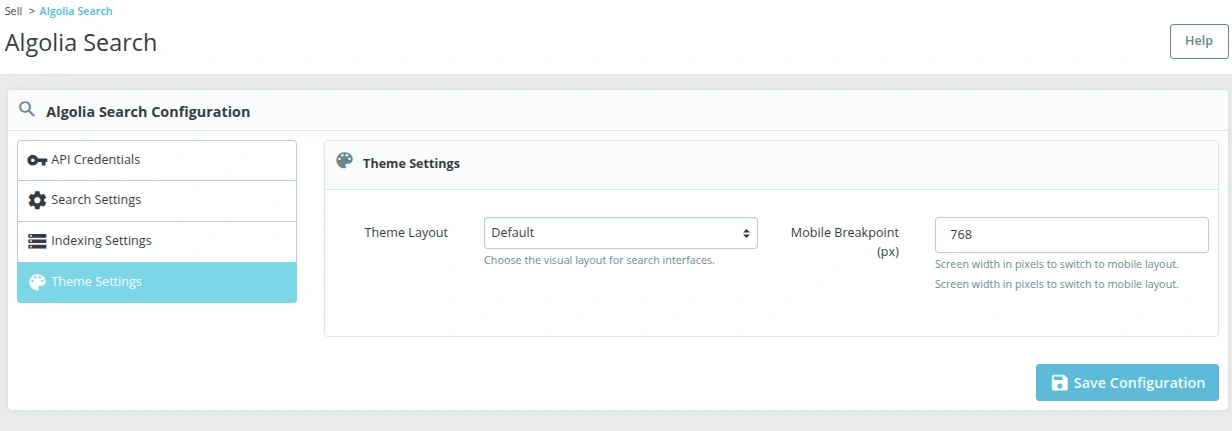
Task: Open the API Credentials tab
Action: 157,160
